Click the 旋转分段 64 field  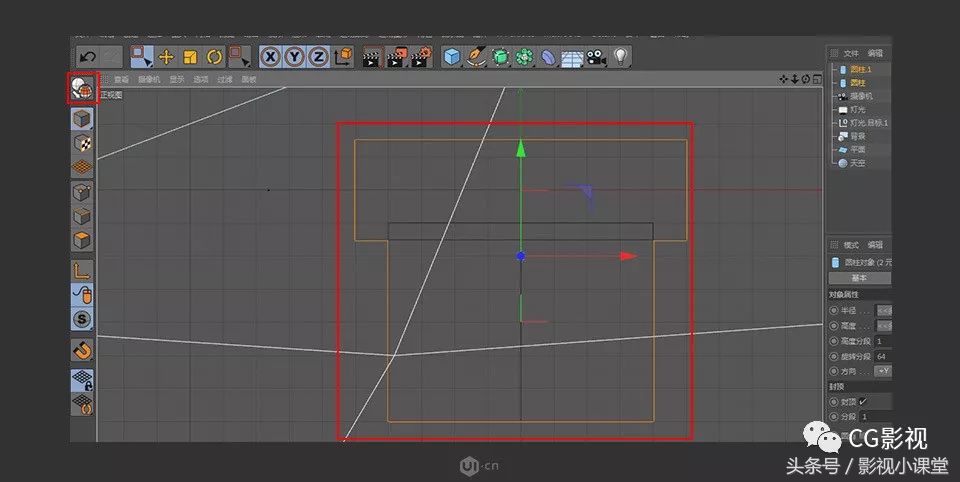click(x=883, y=356)
